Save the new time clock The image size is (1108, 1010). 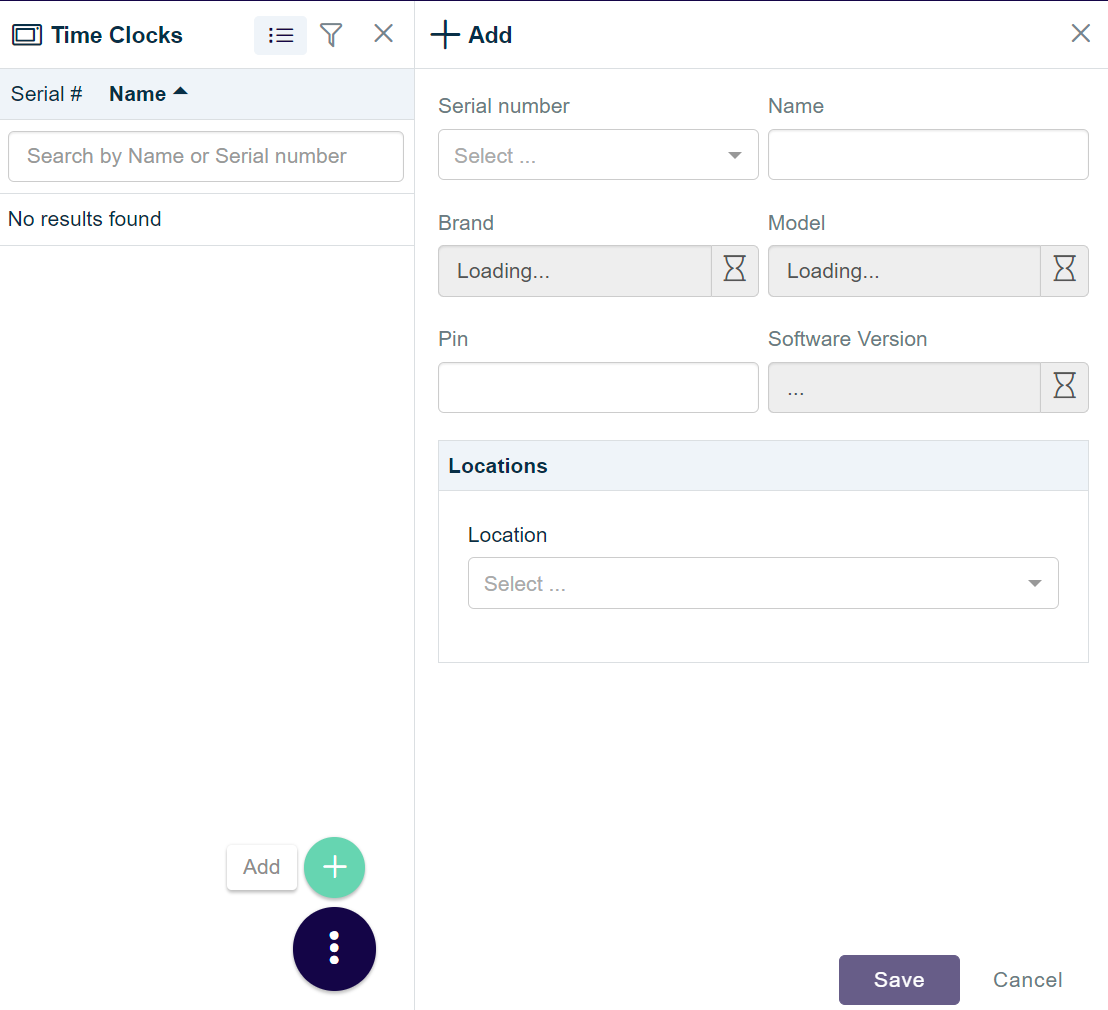(x=898, y=979)
